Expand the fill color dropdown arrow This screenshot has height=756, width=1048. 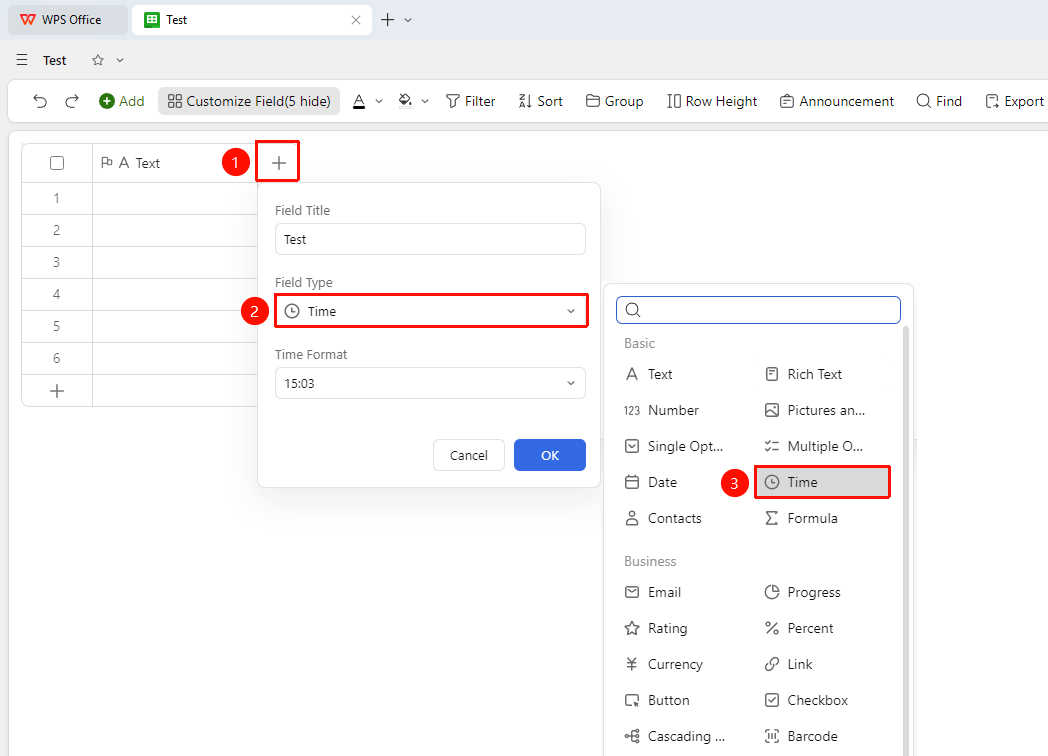coord(425,102)
